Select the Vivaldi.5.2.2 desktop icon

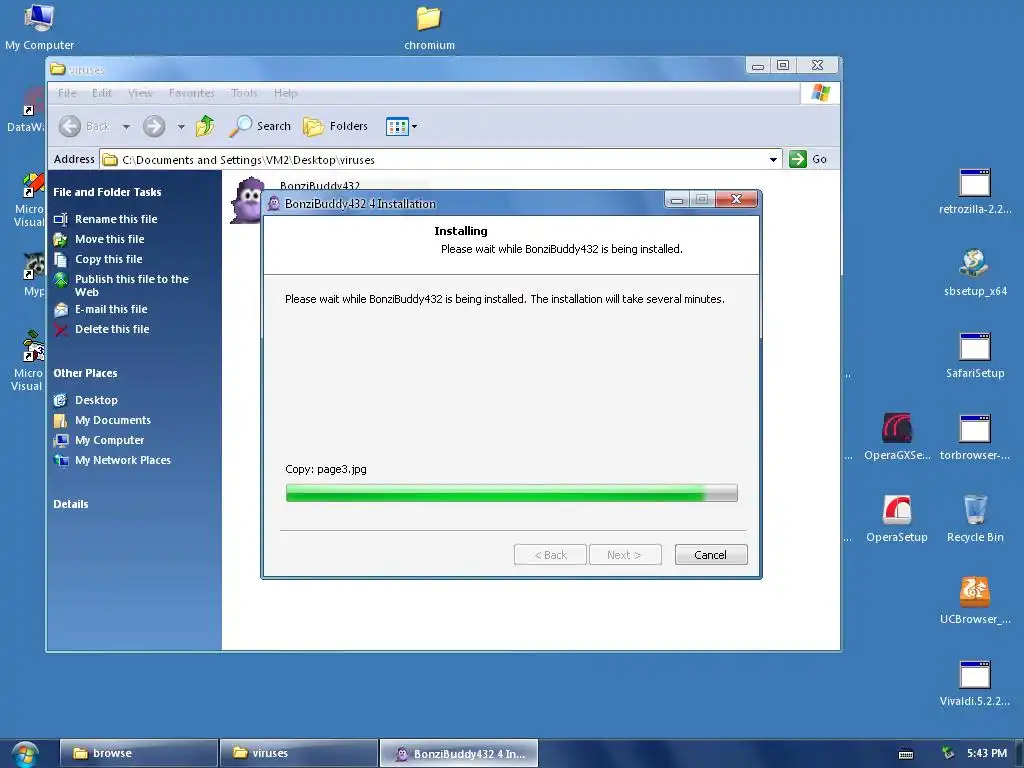click(x=975, y=683)
